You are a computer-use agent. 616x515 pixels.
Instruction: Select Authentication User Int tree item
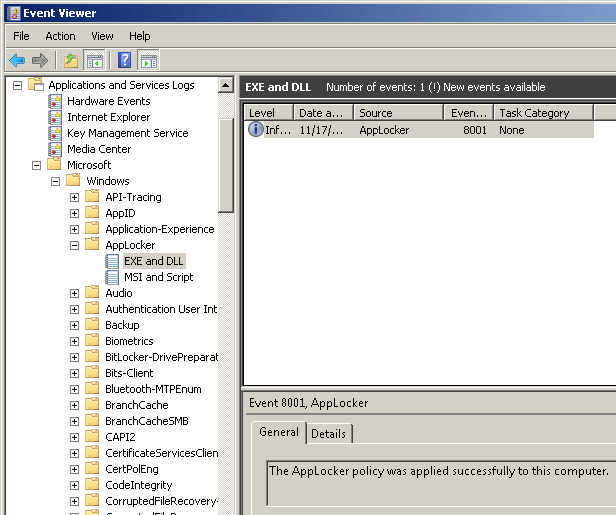tap(161, 310)
